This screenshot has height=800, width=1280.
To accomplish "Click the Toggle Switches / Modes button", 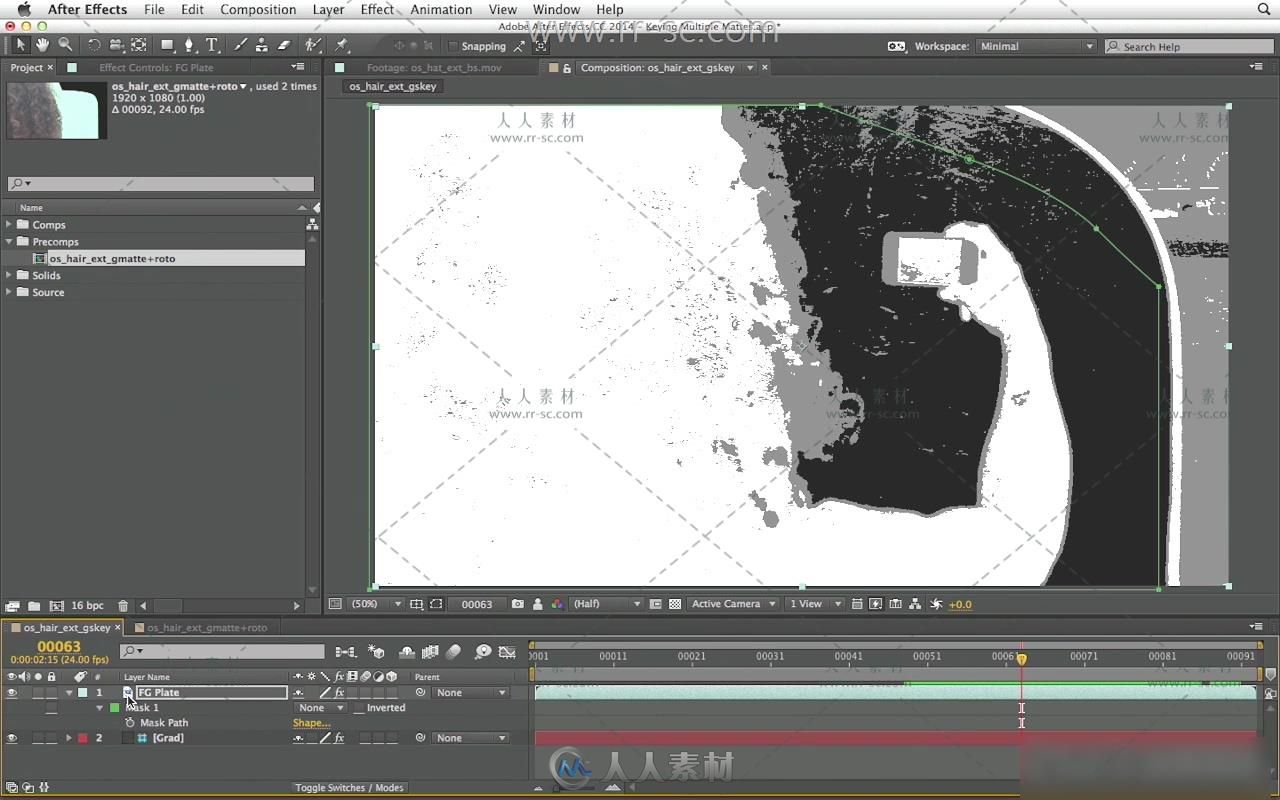I will tap(349, 788).
